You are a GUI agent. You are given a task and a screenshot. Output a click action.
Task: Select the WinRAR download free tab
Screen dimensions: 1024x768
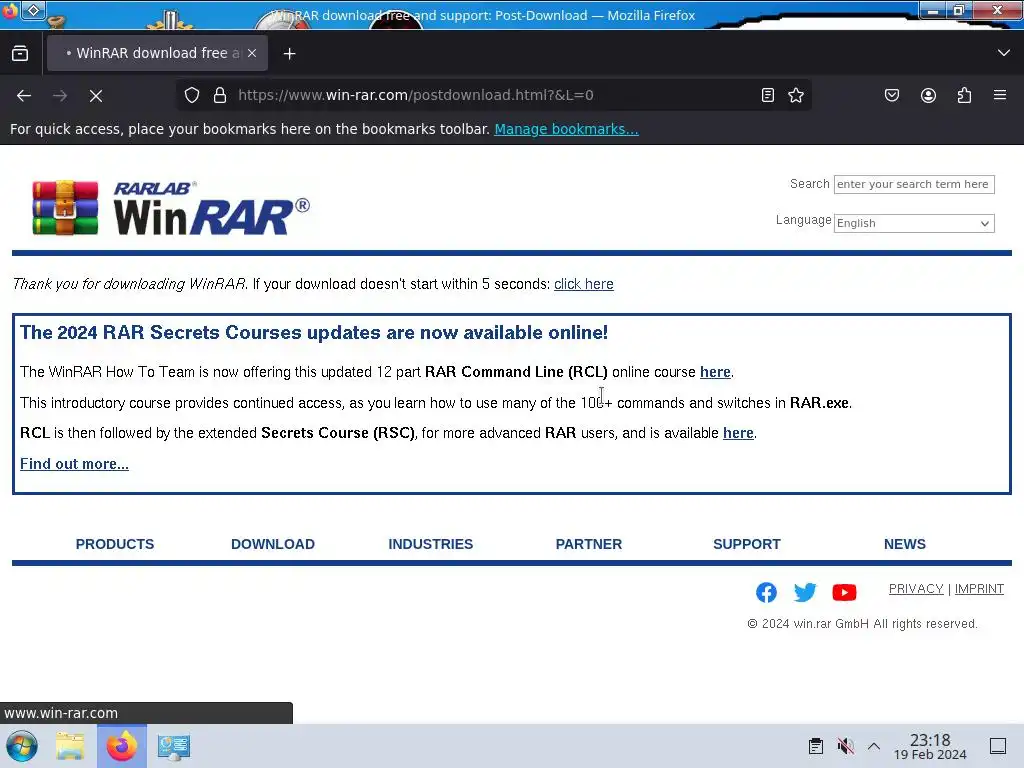(x=157, y=53)
